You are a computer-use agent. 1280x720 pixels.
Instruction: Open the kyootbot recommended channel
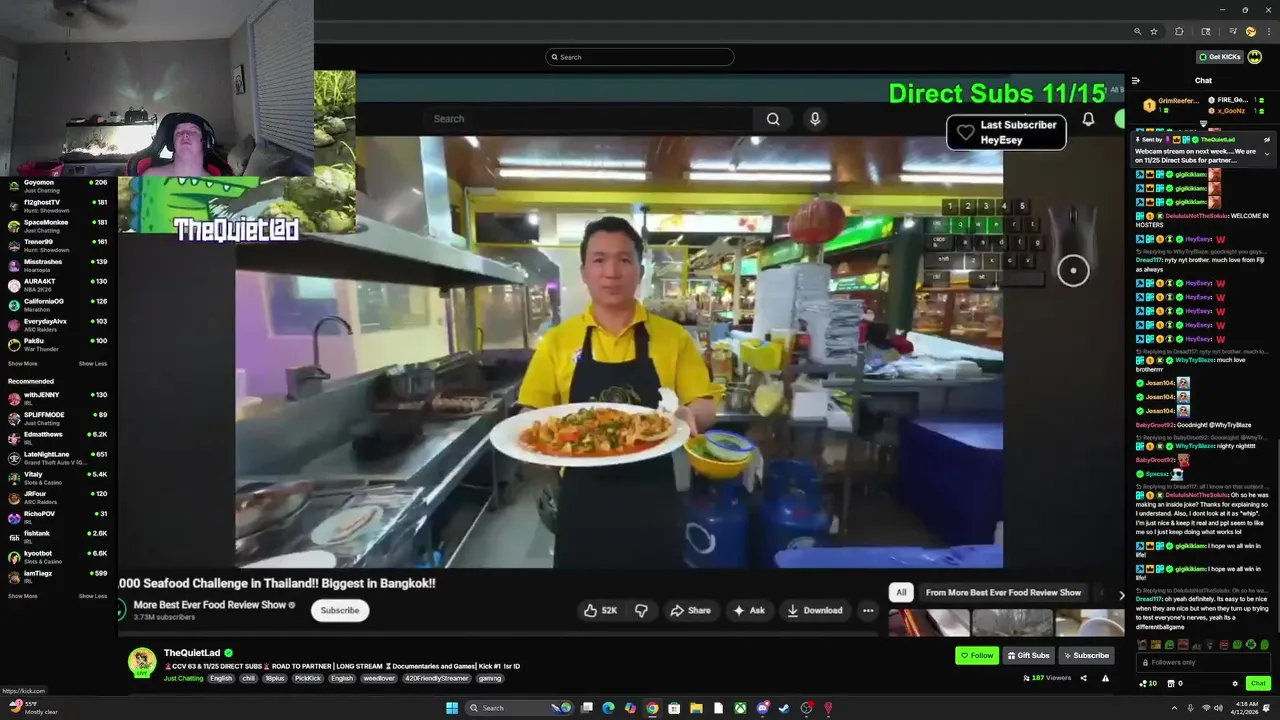click(x=58, y=556)
